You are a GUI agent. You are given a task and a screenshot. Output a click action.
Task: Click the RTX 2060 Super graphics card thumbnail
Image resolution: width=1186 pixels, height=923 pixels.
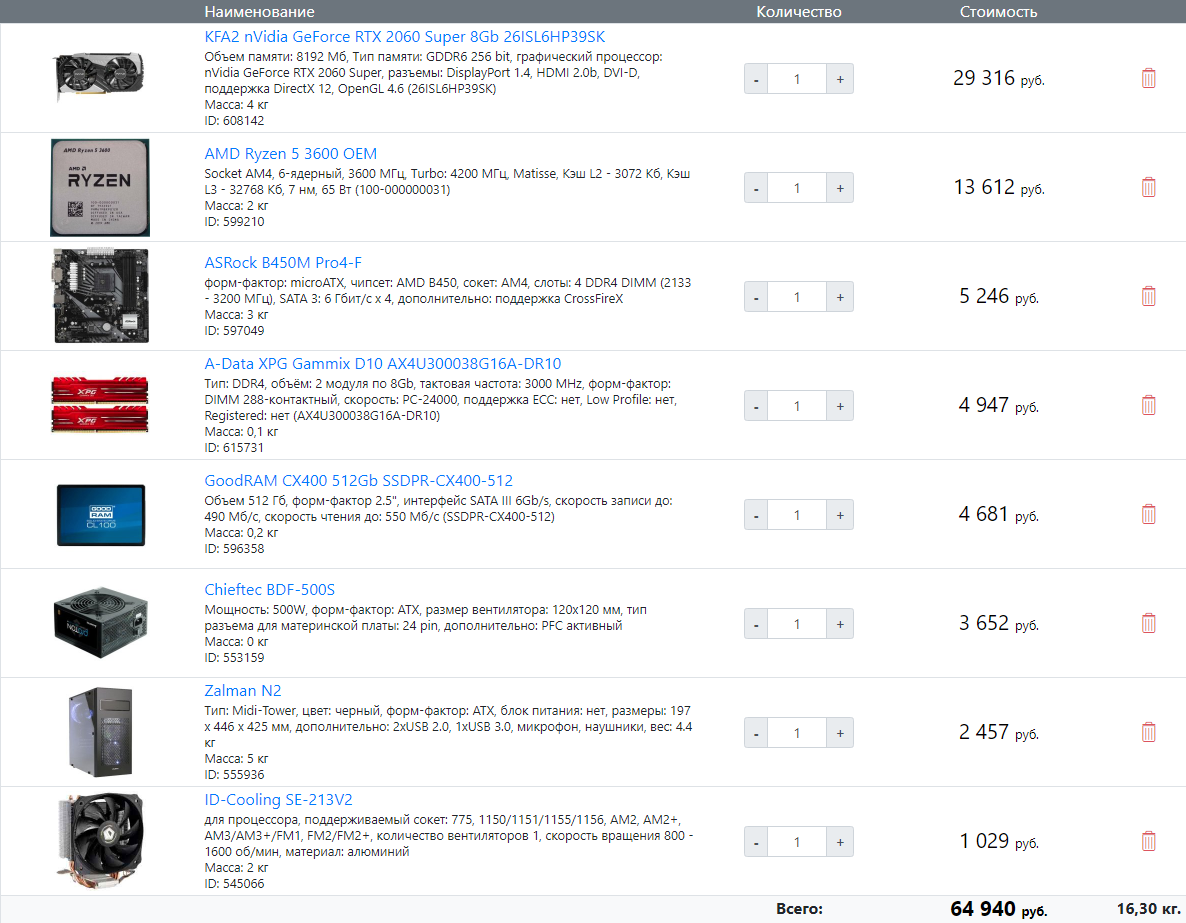coord(99,76)
